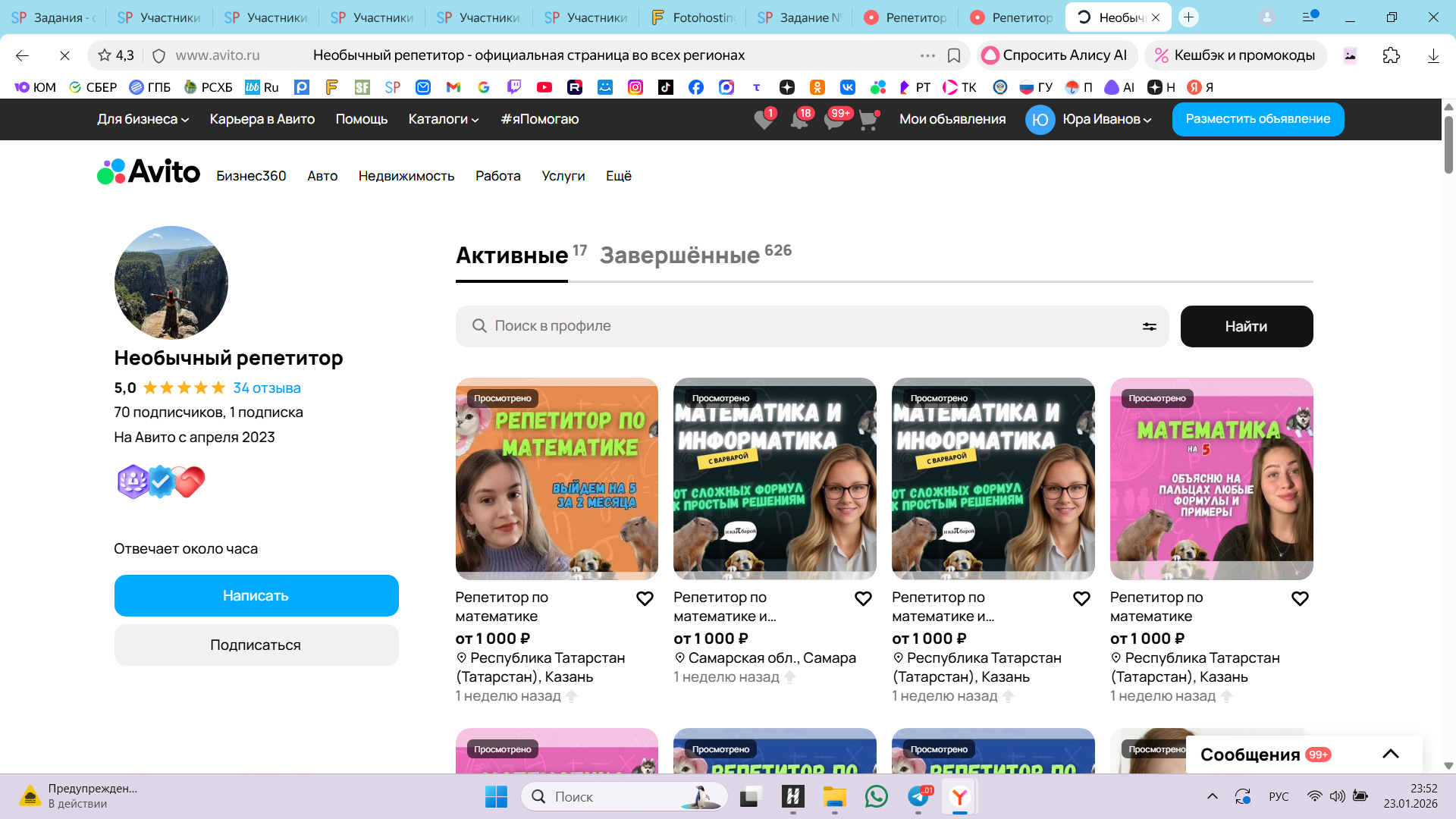This screenshot has height=819, width=1456.
Task: Click the Avito logo
Action: [149, 172]
